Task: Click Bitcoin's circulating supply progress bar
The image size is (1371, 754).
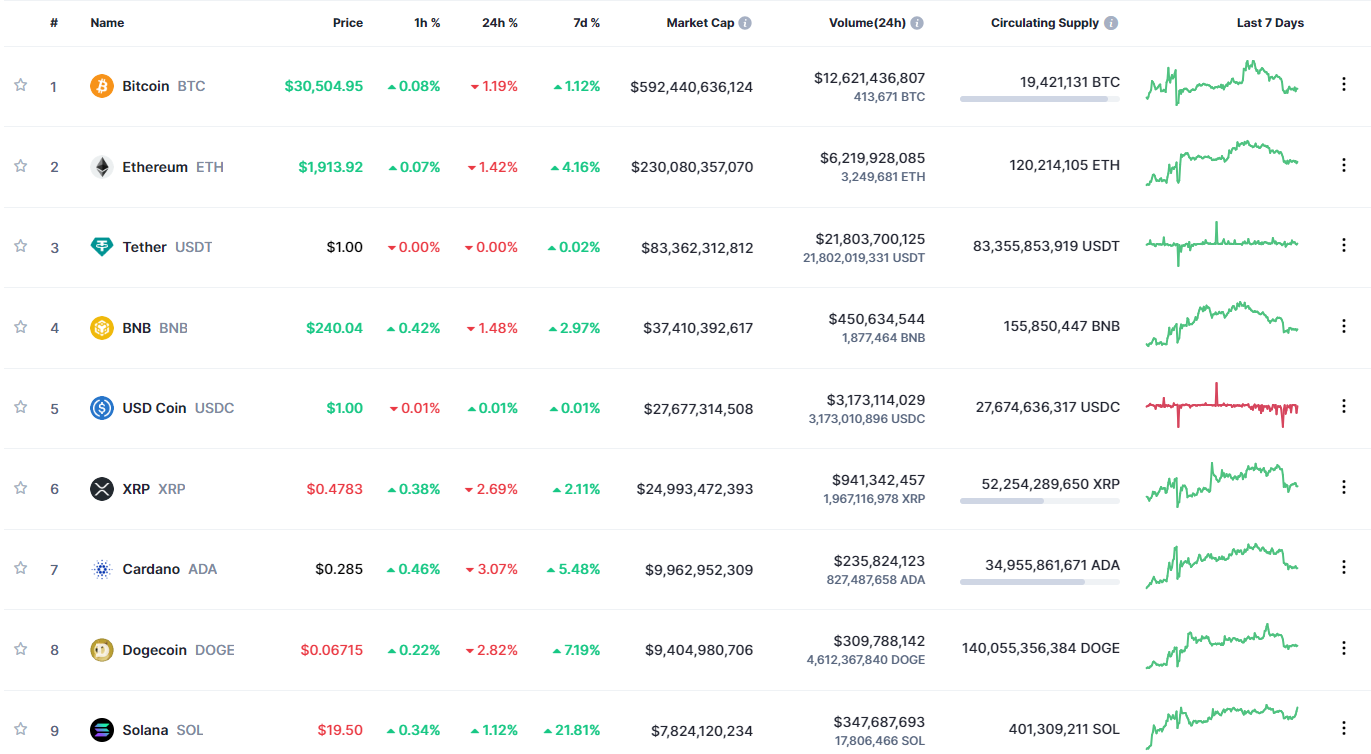Action: pos(1039,97)
